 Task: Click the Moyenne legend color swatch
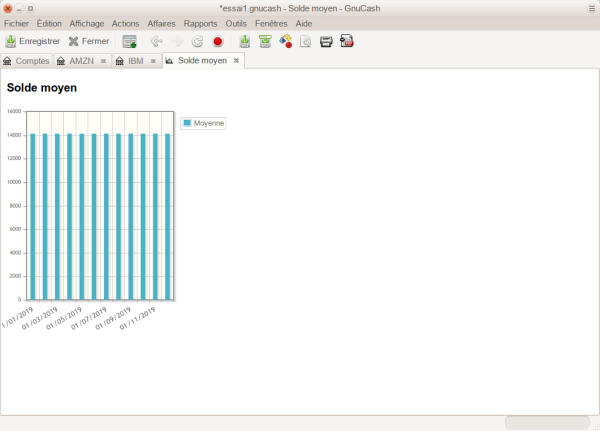point(187,123)
